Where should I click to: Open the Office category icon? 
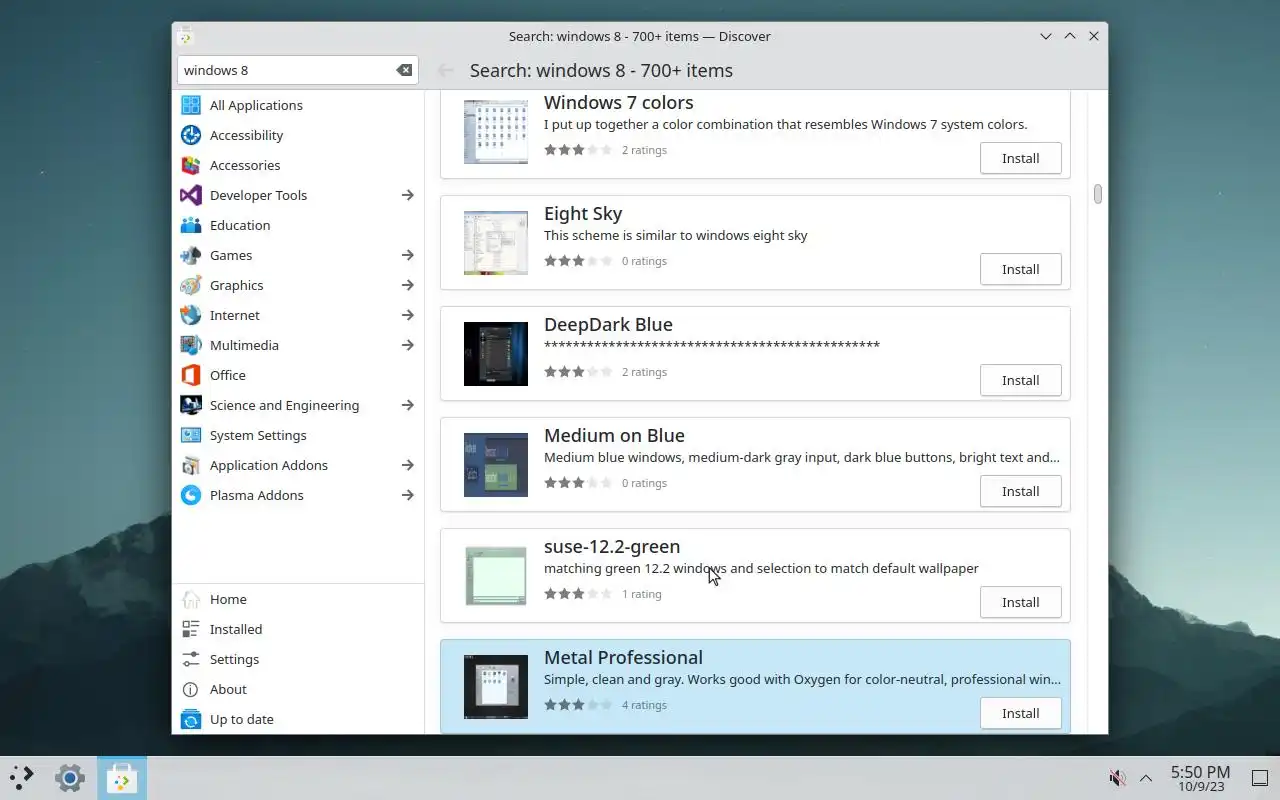(191, 375)
